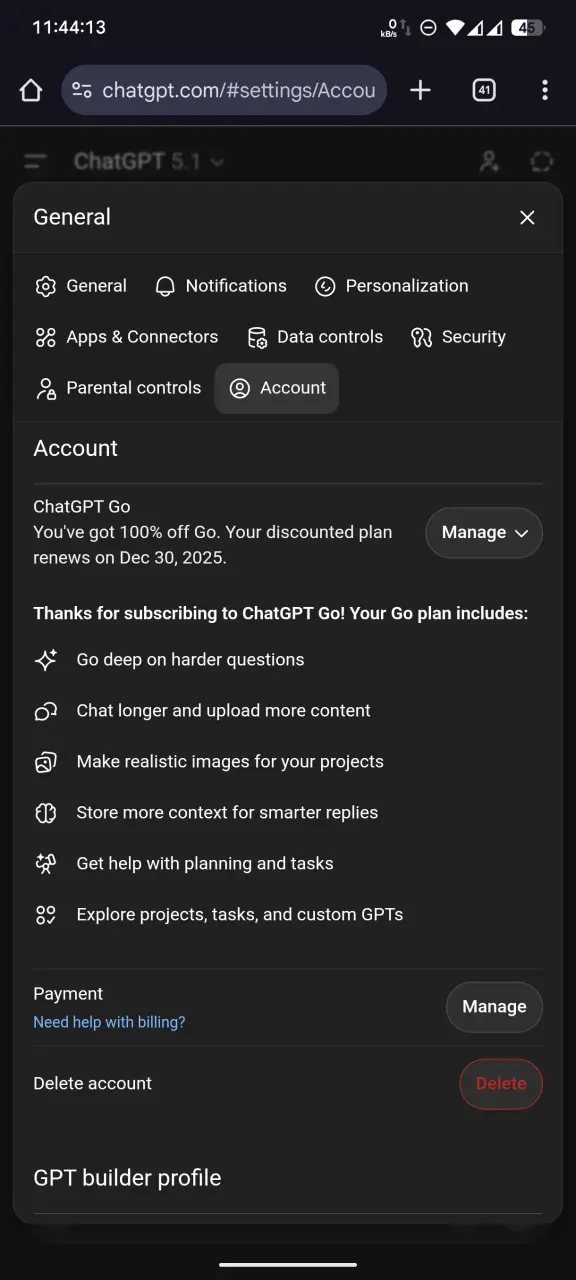Open the Need help with billing link
The image size is (576, 1280).
[x=109, y=1022]
